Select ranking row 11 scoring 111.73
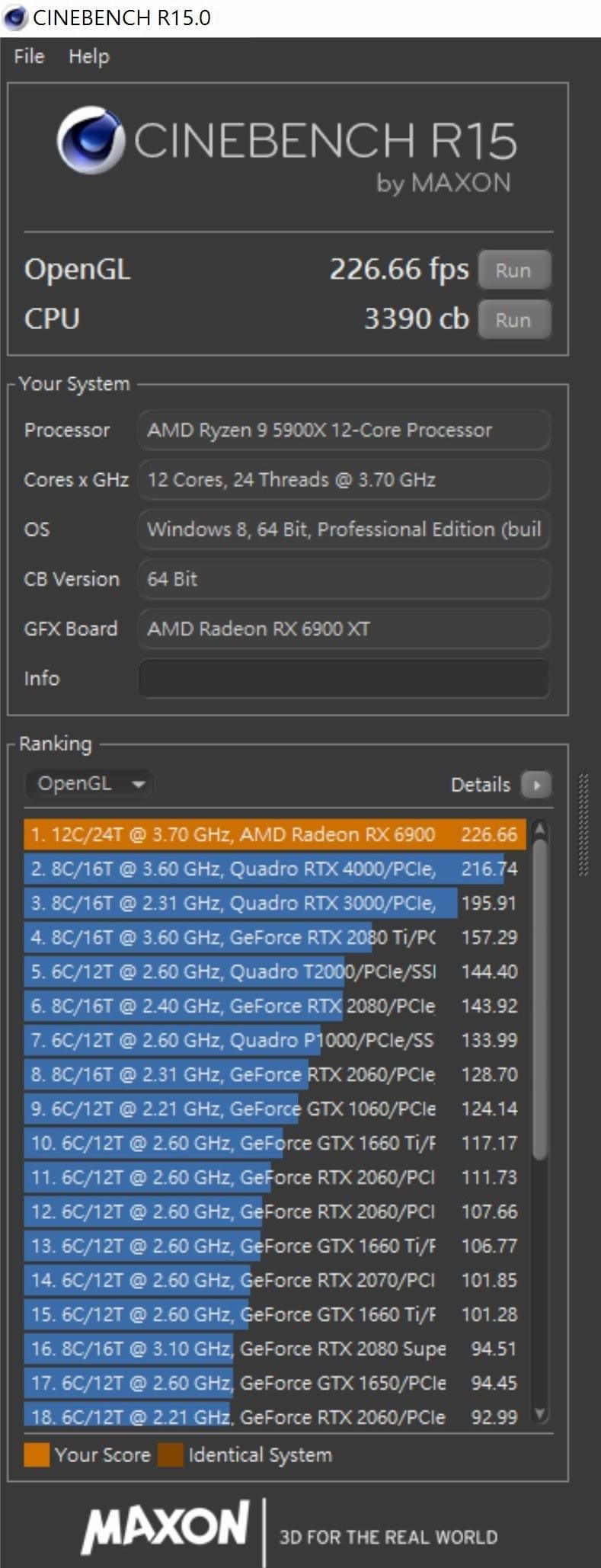This screenshot has width=601, height=1568. coord(275,1177)
